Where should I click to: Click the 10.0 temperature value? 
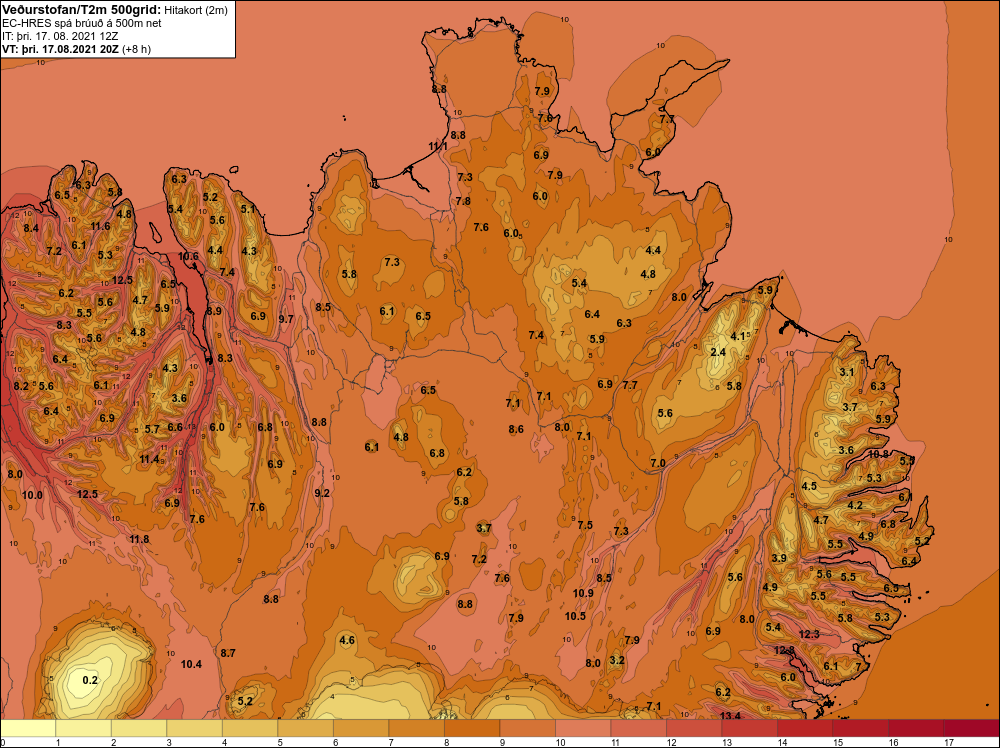click(x=32, y=495)
